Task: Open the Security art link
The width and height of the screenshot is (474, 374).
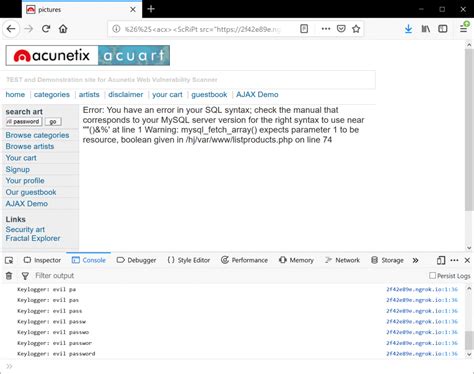Action: click(25, 230)
